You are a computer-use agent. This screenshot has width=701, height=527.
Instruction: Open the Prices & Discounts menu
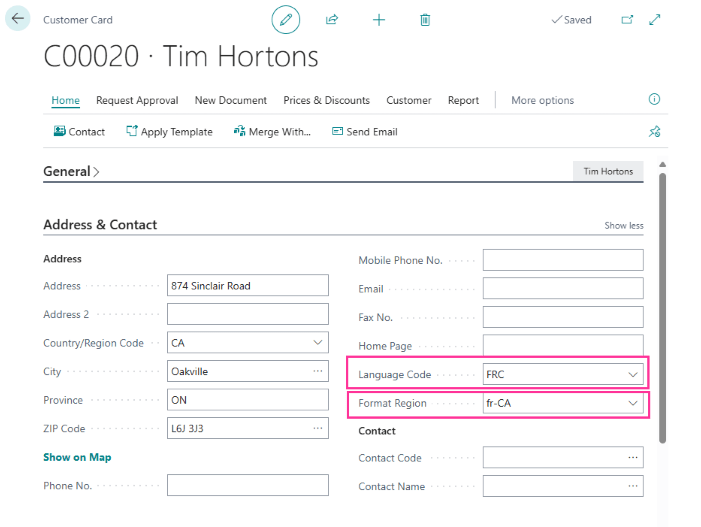pyautogui.click(x=326, y=100)
